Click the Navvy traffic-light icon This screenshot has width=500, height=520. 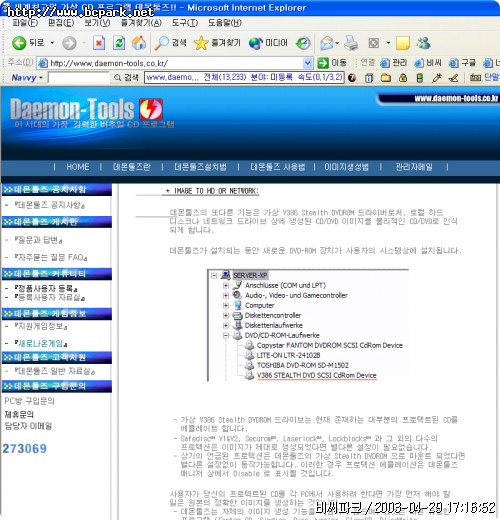(x=420, y=78)
